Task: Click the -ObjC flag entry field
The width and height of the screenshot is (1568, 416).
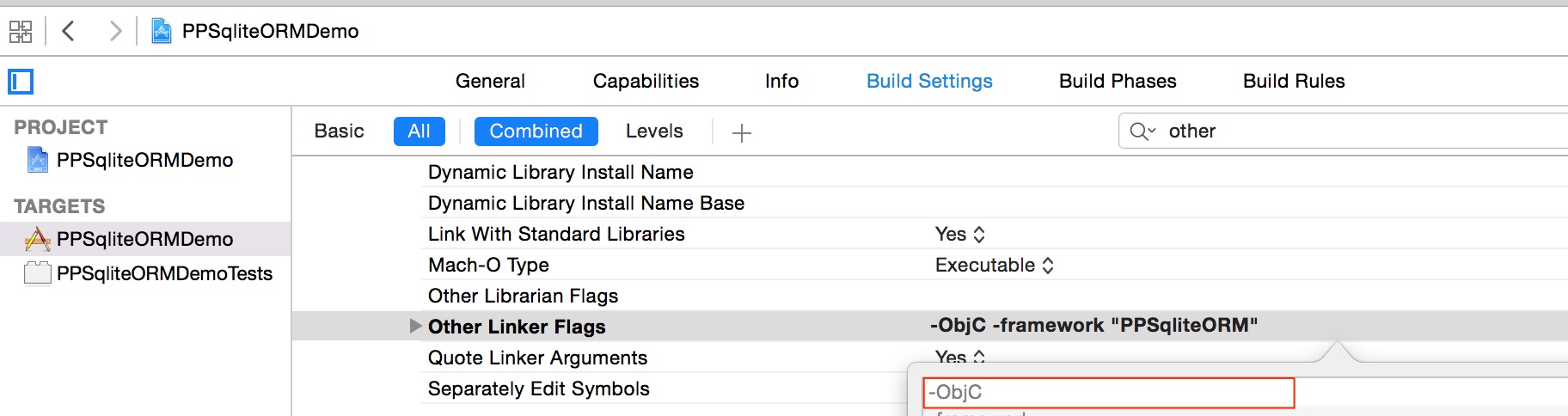Action: pyautogui.click(x=1108, y=392)
